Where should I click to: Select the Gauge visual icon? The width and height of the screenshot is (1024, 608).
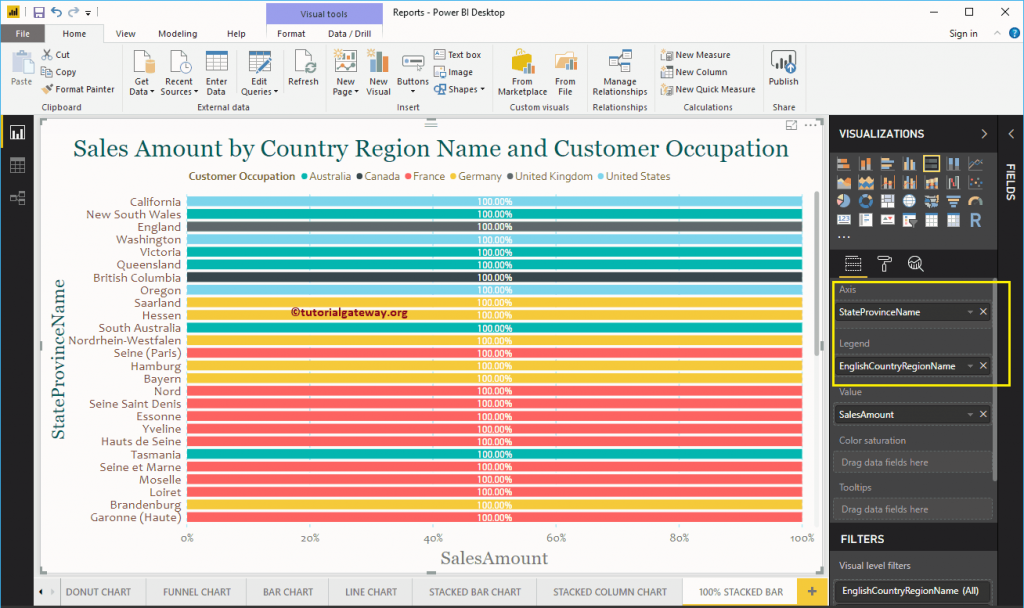(976, 200)
